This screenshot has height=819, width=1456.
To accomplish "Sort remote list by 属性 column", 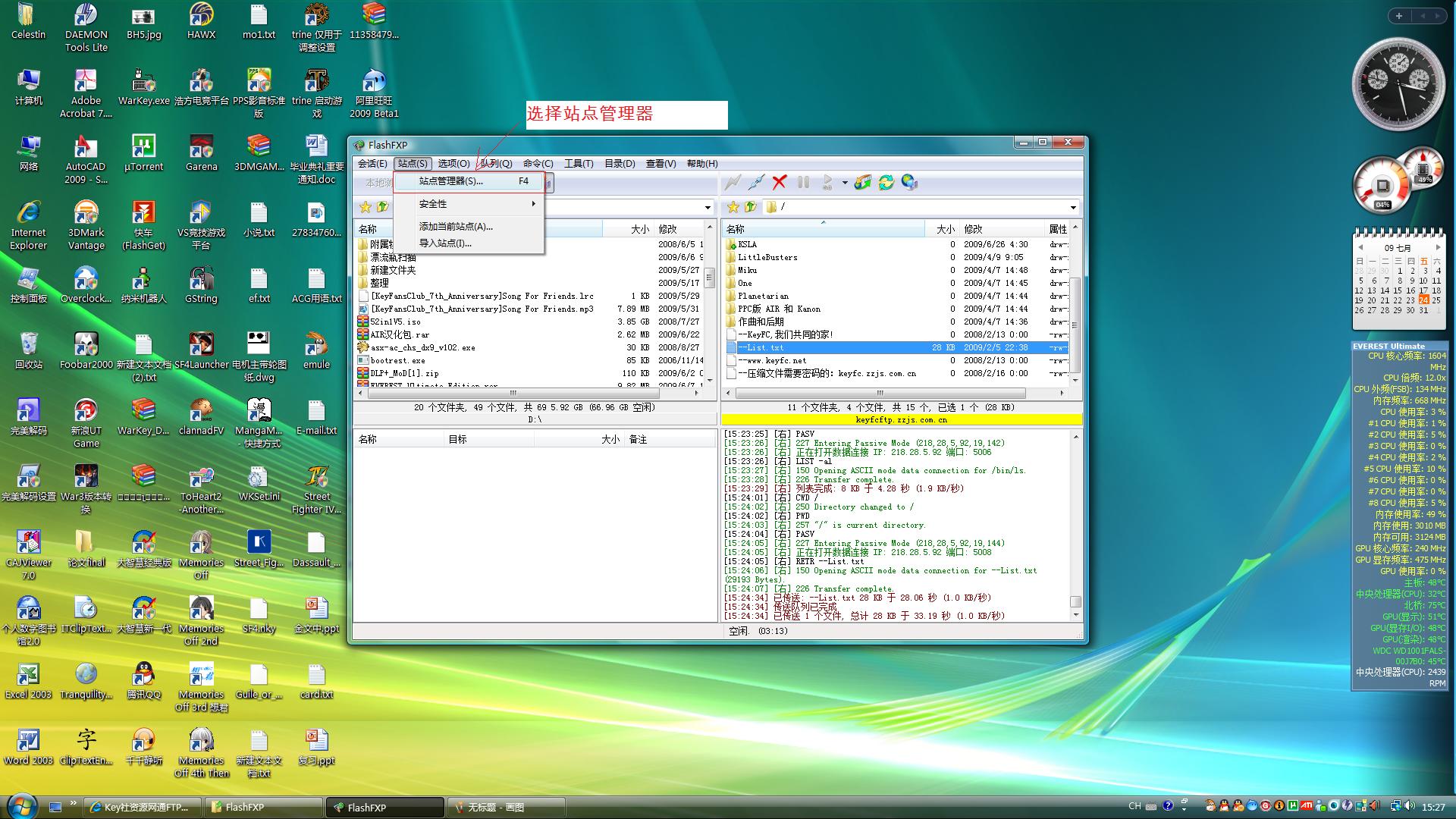I will [1057, 229].
